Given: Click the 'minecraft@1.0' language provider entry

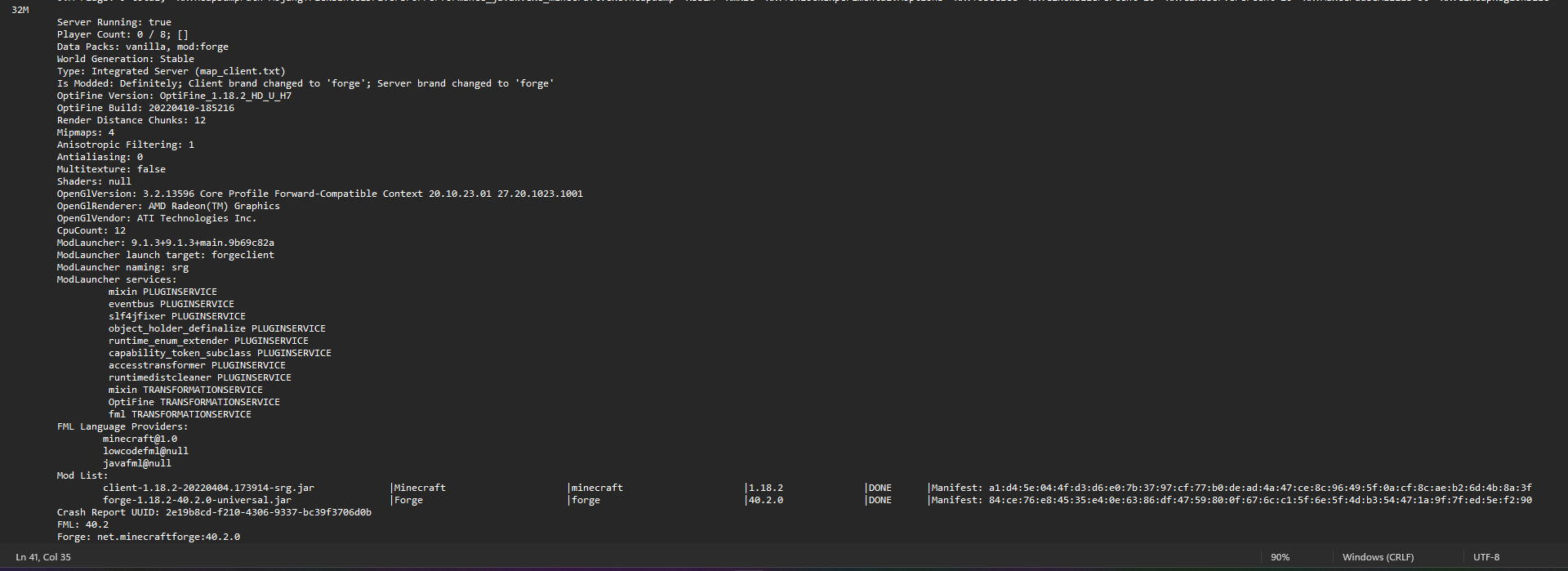Looking at the screenshot, I should tap(140, 439).
